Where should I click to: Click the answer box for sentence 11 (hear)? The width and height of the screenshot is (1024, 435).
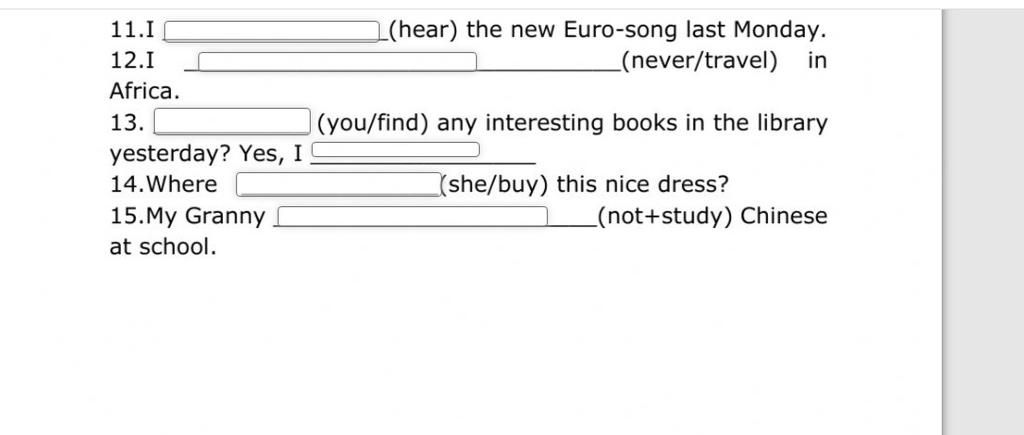pos(272,31)
